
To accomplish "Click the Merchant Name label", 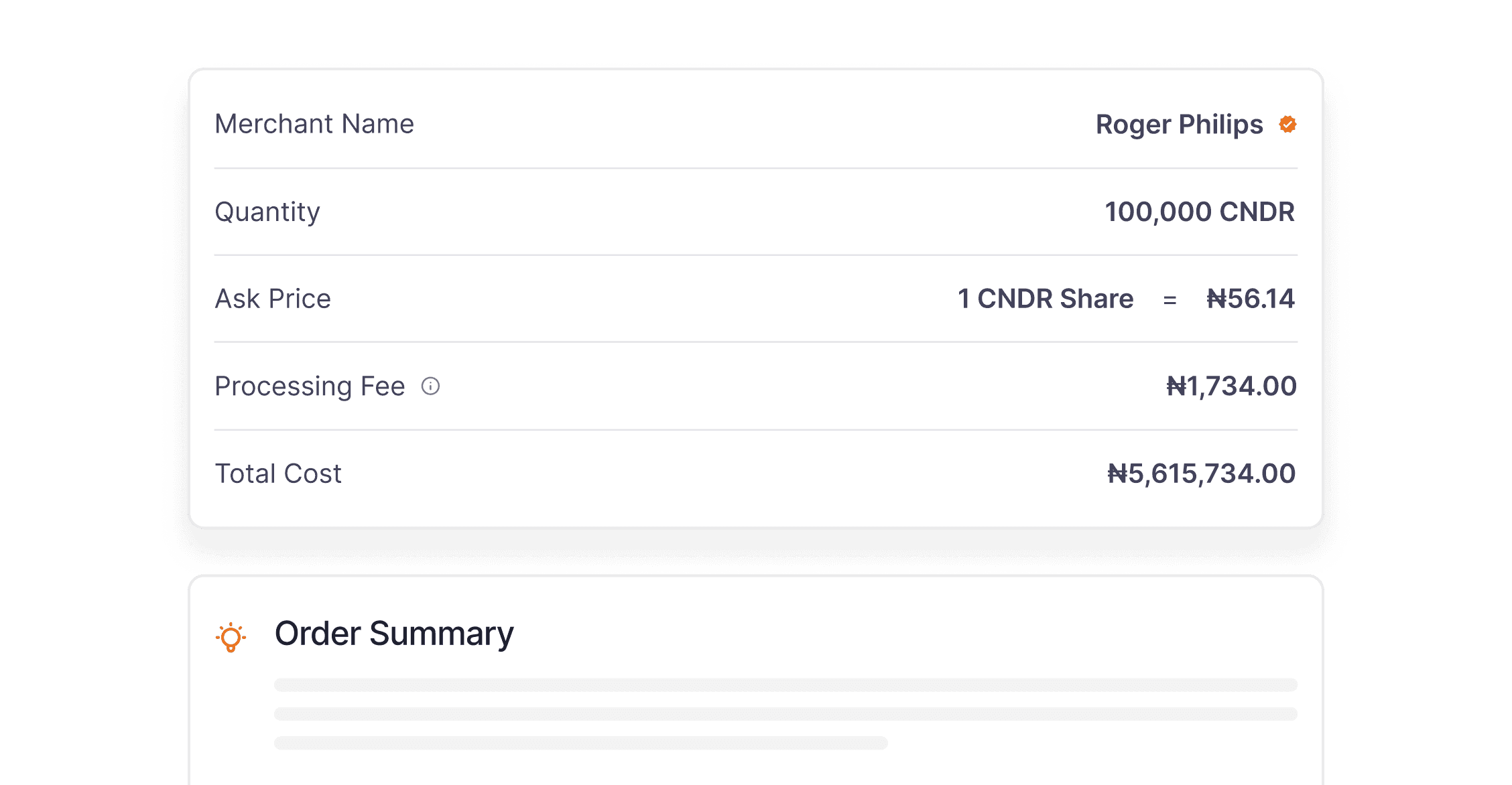I will (314, 124).
